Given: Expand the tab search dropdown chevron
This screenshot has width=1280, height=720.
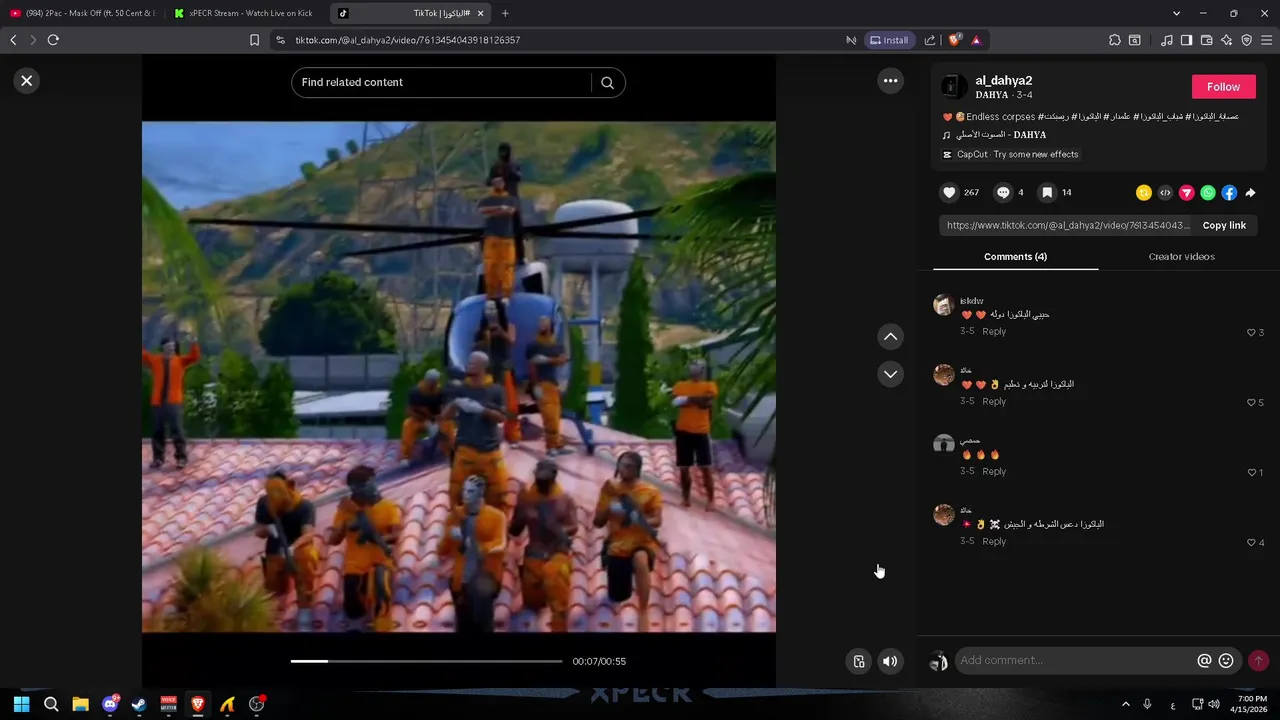Looking at the screenshot, I should click(1176, 14).
